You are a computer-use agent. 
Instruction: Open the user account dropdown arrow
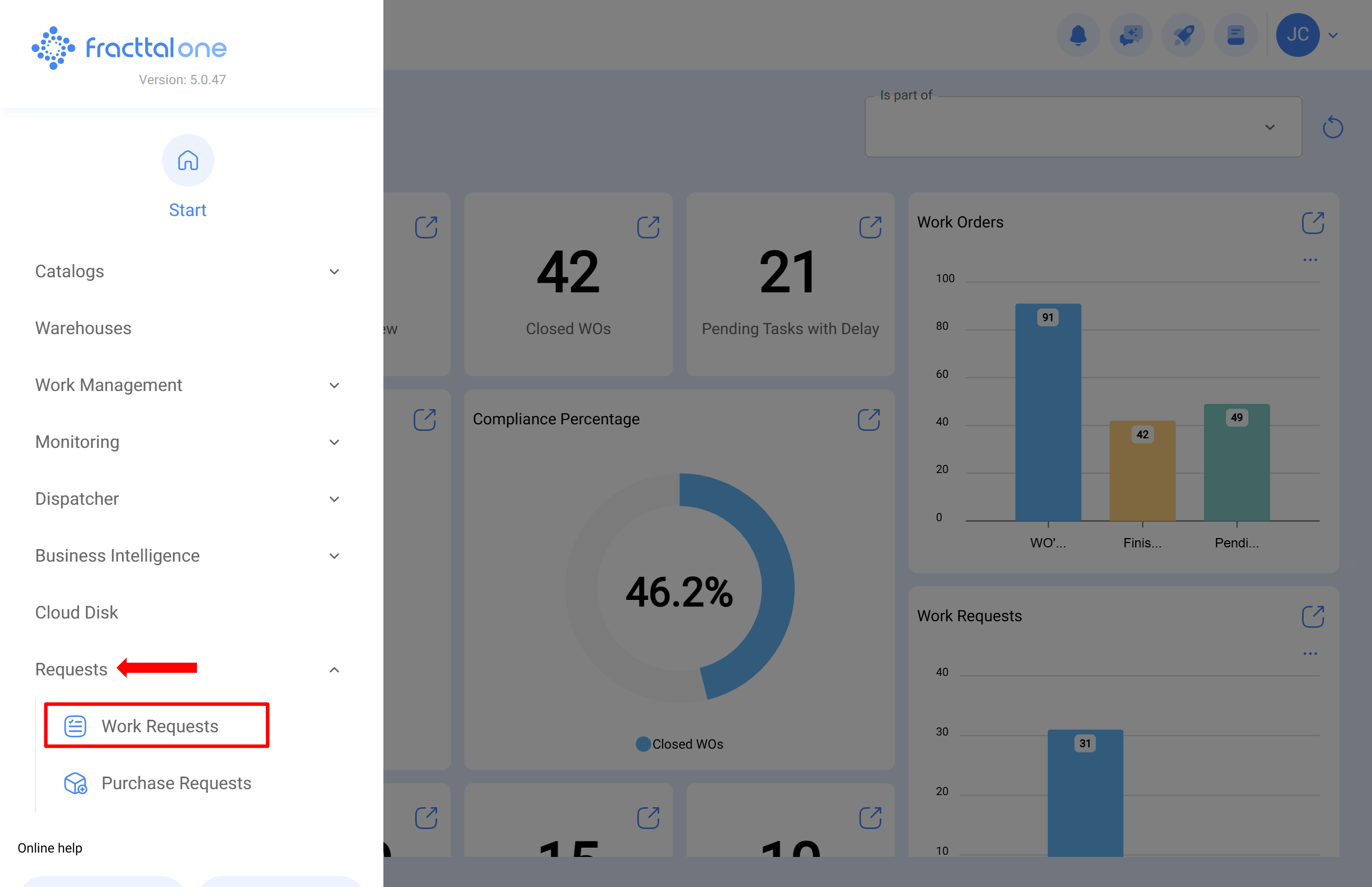pos(1333,35)
